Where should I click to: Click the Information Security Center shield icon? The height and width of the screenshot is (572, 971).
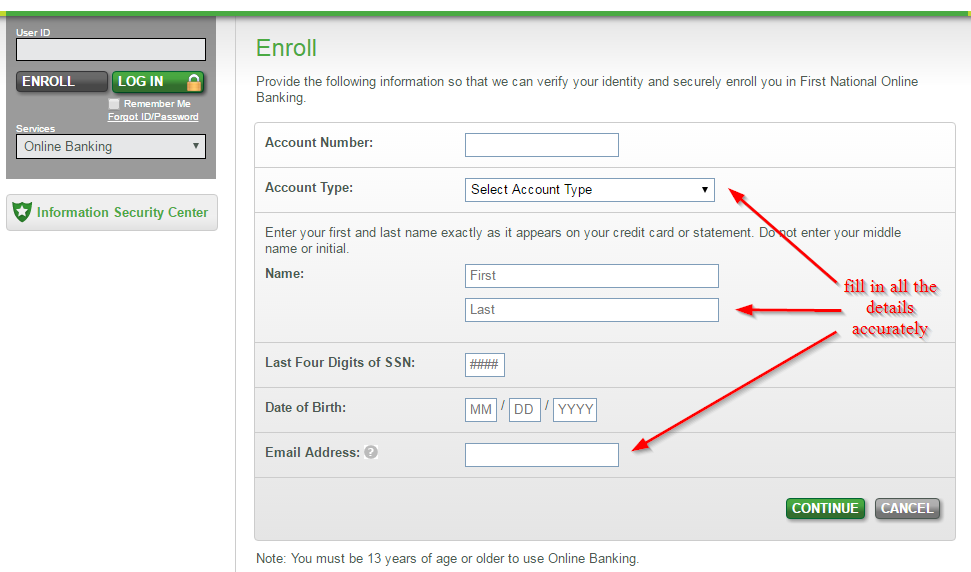coord(22,212)
